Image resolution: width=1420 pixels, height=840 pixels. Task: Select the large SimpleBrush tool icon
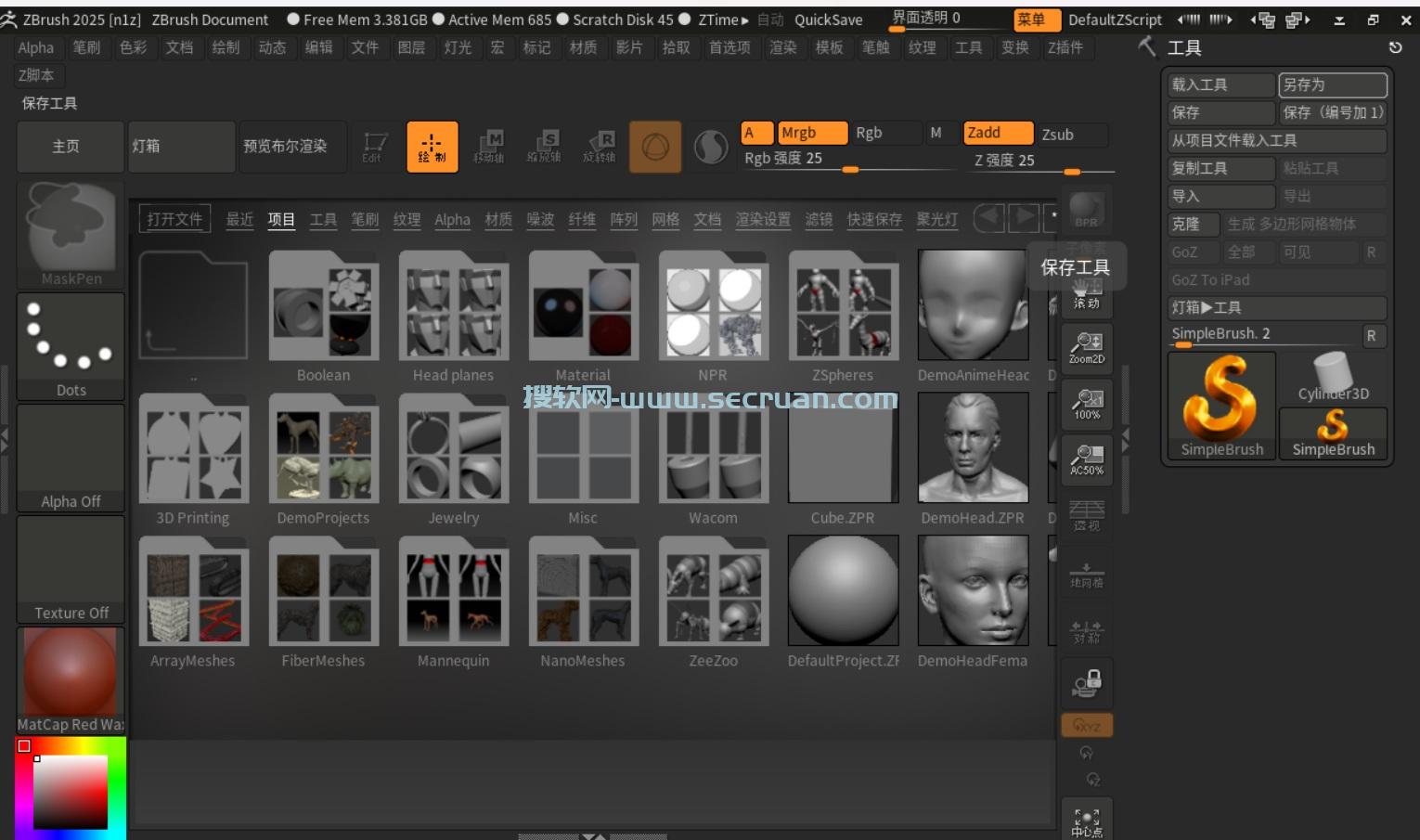(1221, 406)
